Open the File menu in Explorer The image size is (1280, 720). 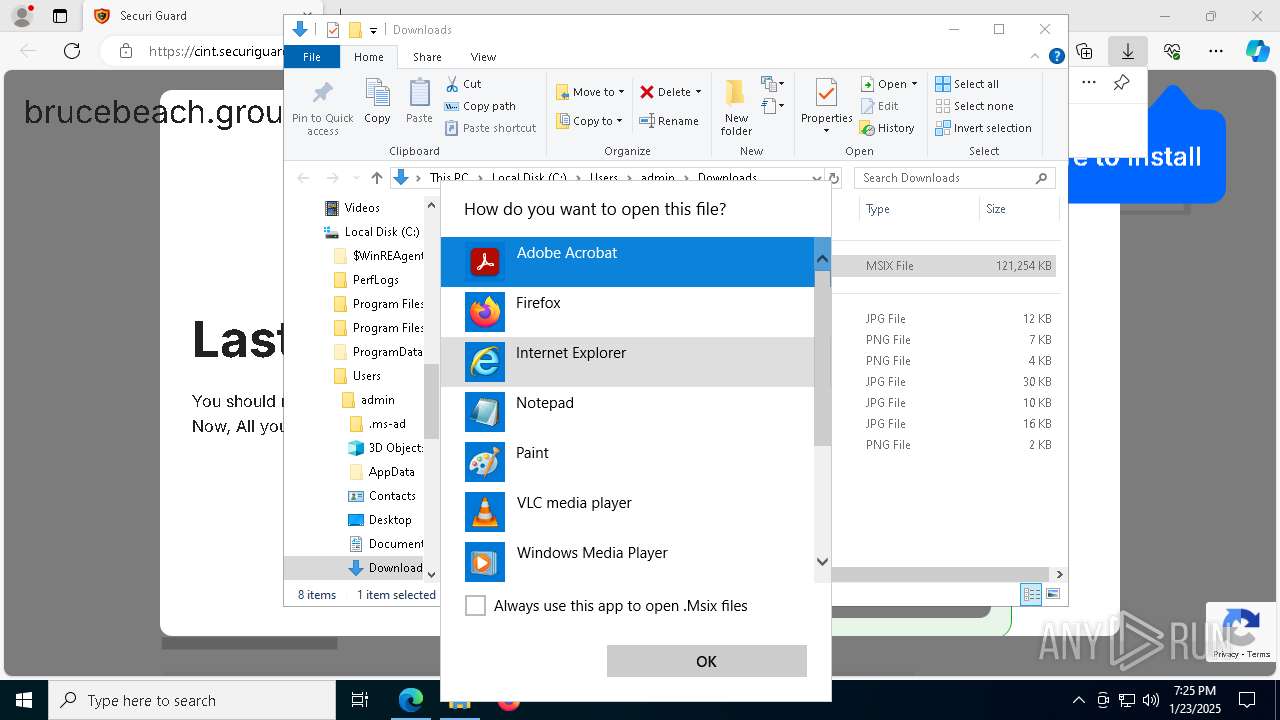point(312,57)
